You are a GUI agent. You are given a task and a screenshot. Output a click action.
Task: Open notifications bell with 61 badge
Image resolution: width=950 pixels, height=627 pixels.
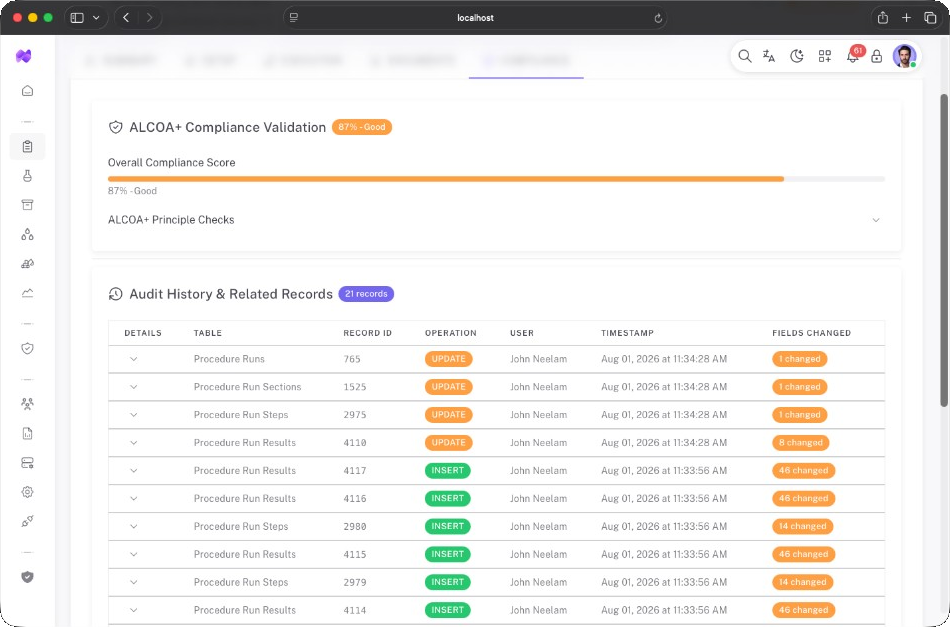pyautogui.click(x=853, y=56)
